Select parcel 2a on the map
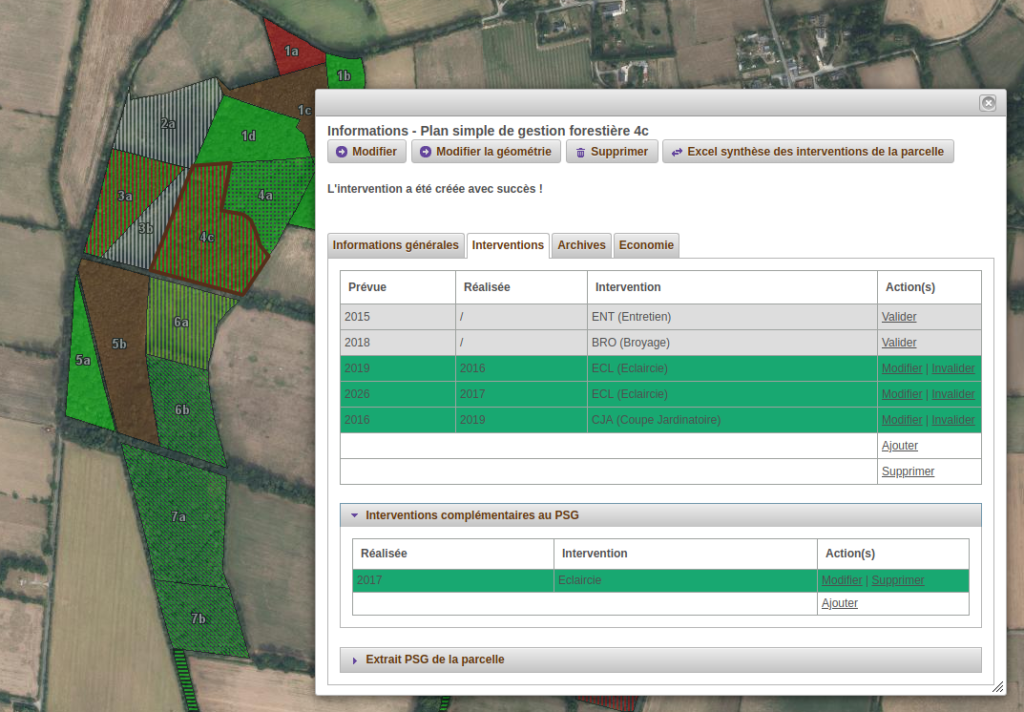 168,124
